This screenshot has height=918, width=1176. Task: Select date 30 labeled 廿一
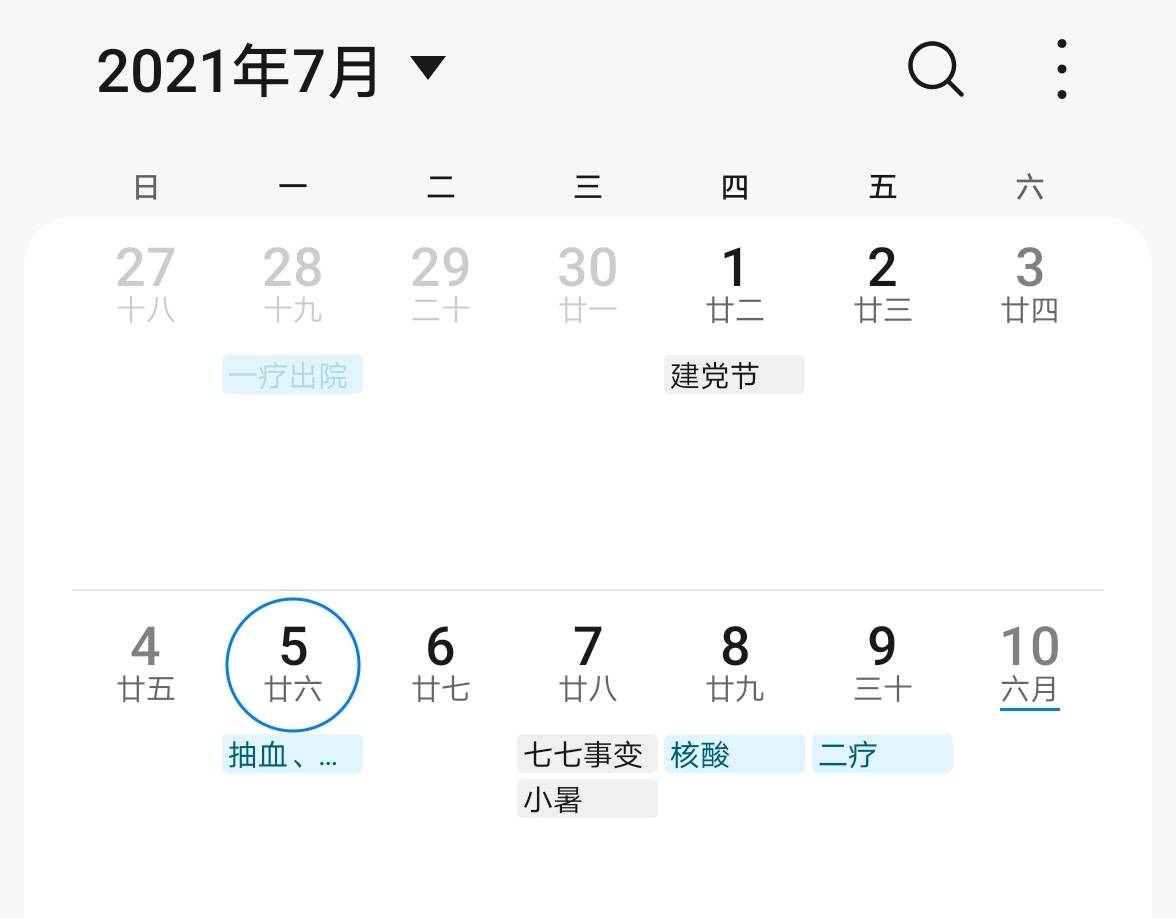click(x=587, y=283)
